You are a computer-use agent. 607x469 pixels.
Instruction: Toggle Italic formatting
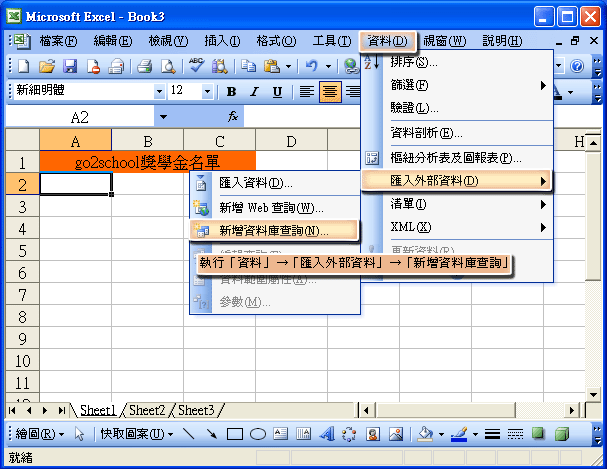(254, 91)
